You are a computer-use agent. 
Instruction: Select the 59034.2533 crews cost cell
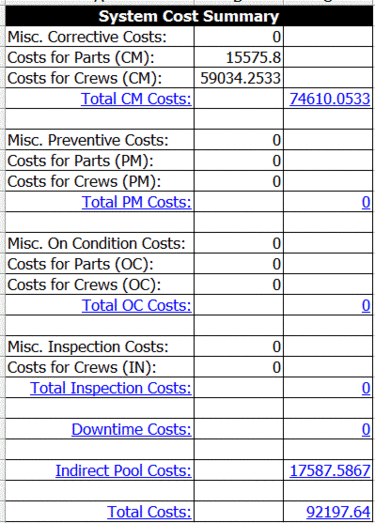239,78
